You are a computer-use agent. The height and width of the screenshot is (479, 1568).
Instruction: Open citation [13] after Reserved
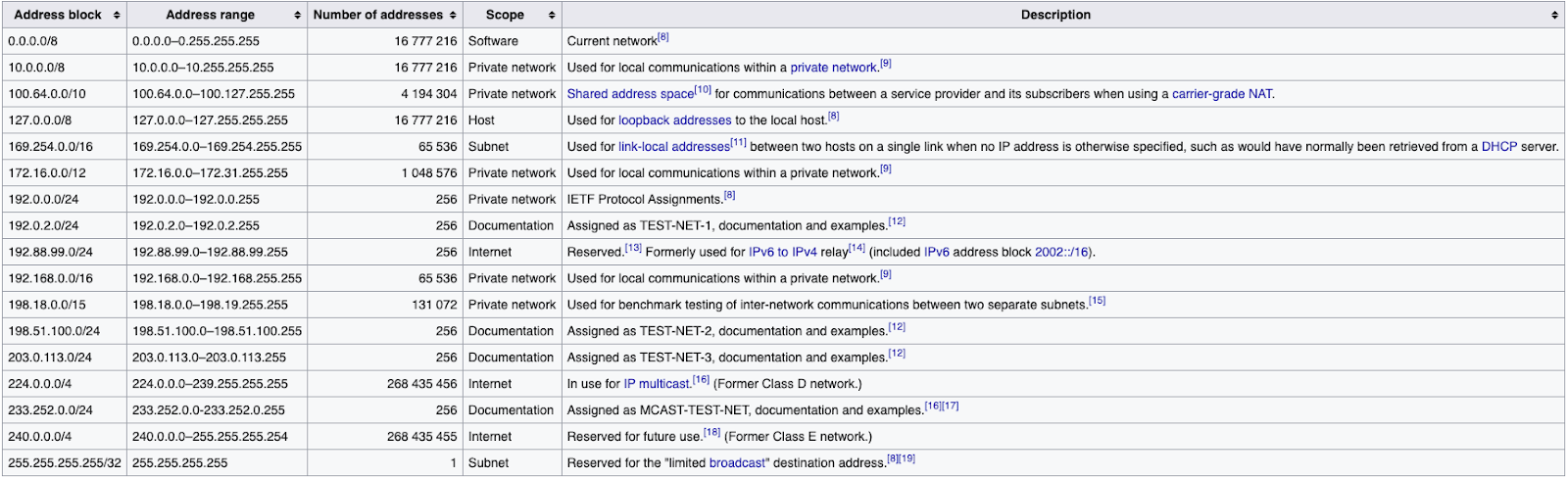coord(633,249)
